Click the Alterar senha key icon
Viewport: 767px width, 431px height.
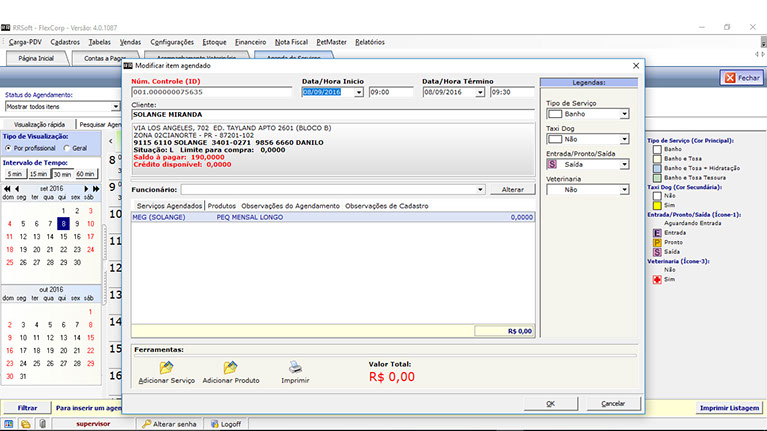[x=146, y=424]
